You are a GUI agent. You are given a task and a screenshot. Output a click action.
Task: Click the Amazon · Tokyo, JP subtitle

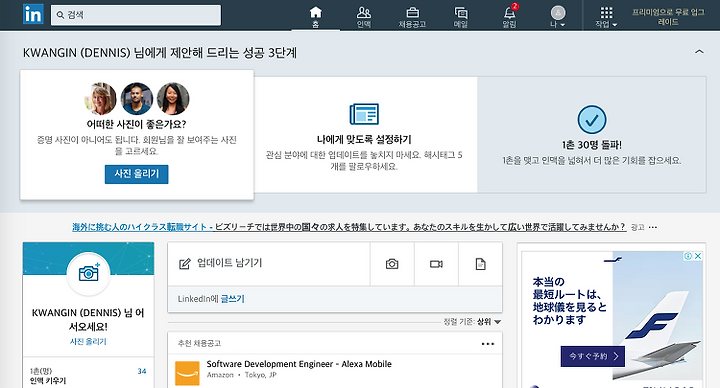242,375
